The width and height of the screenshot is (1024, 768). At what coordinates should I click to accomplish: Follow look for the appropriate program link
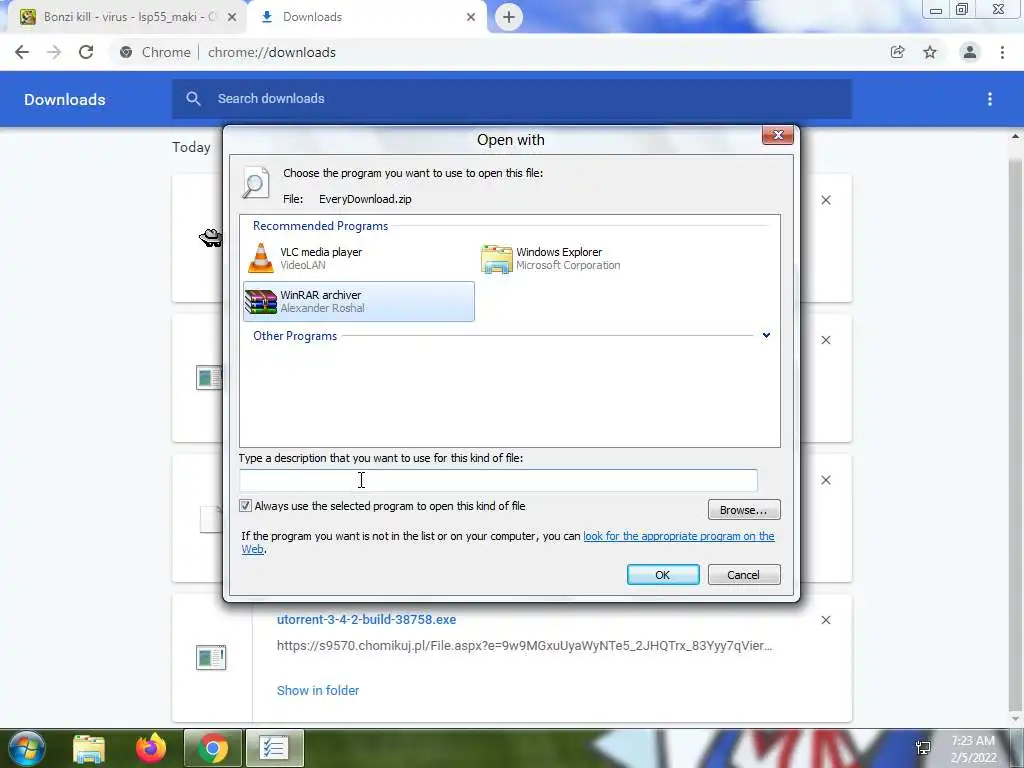(679, 536)
